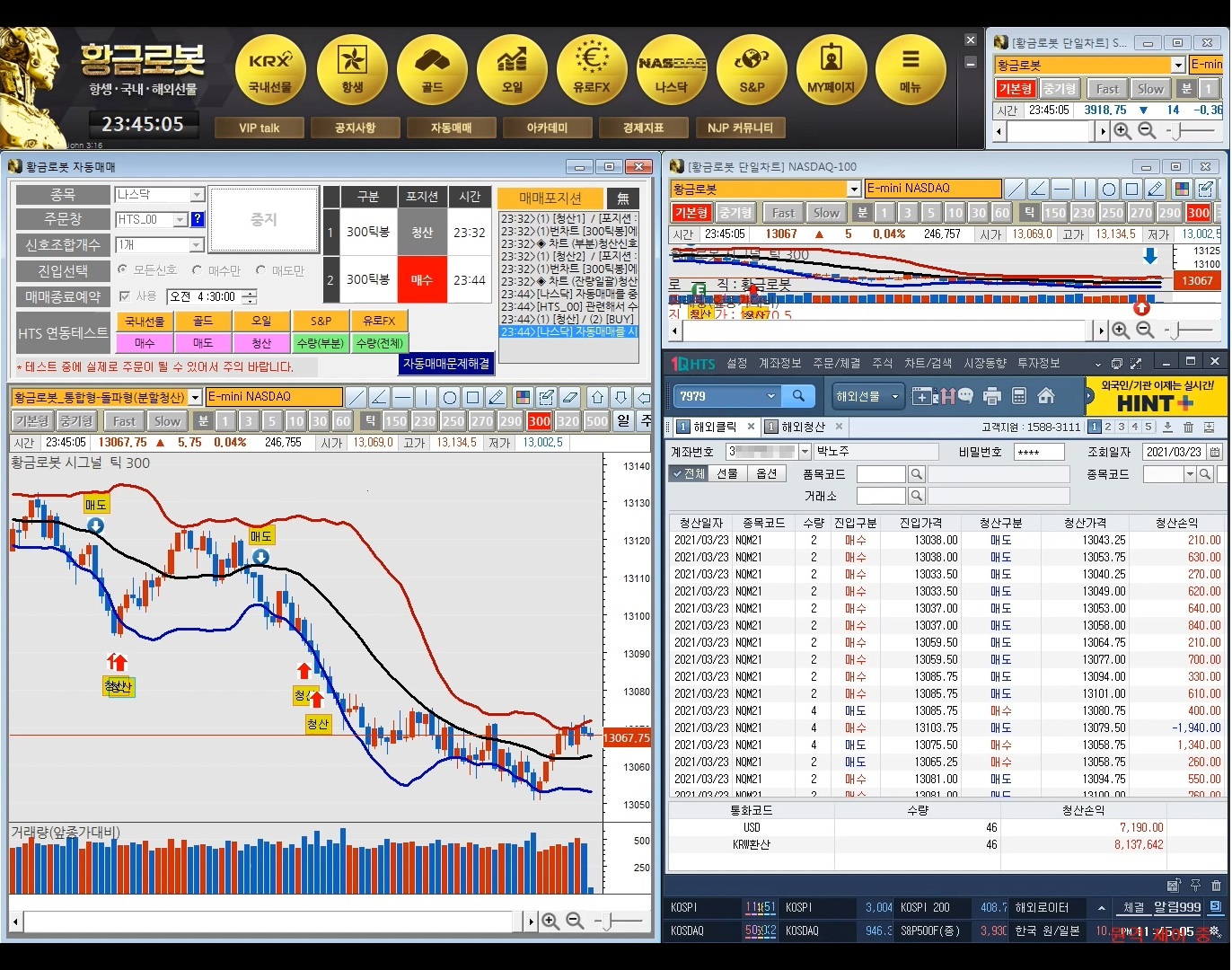The height and width of the screenshot is (970, 1232).
Task: Click the 수량(전체) test button
Action: tap(380, 343)
